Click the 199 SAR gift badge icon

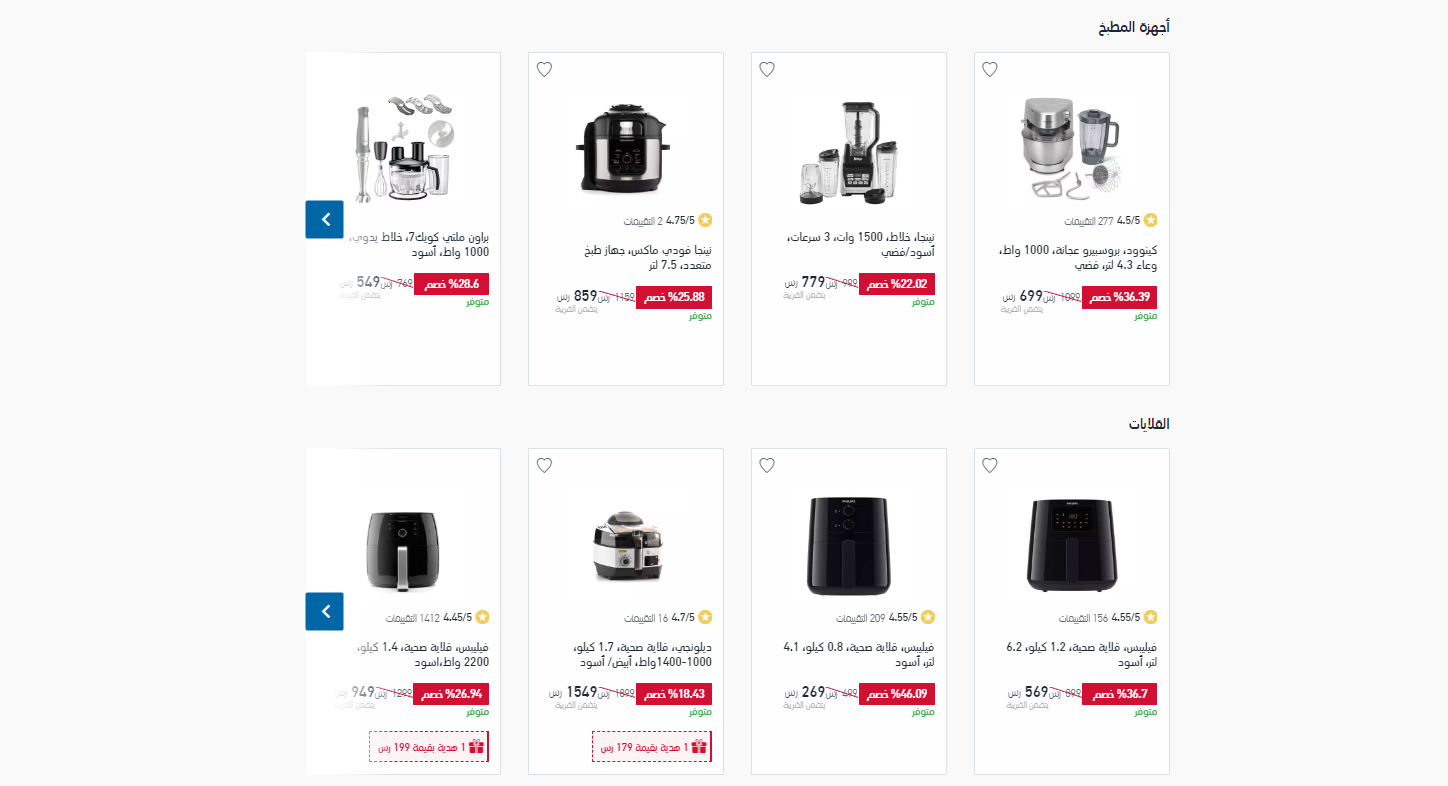click(x=476, y=747)
